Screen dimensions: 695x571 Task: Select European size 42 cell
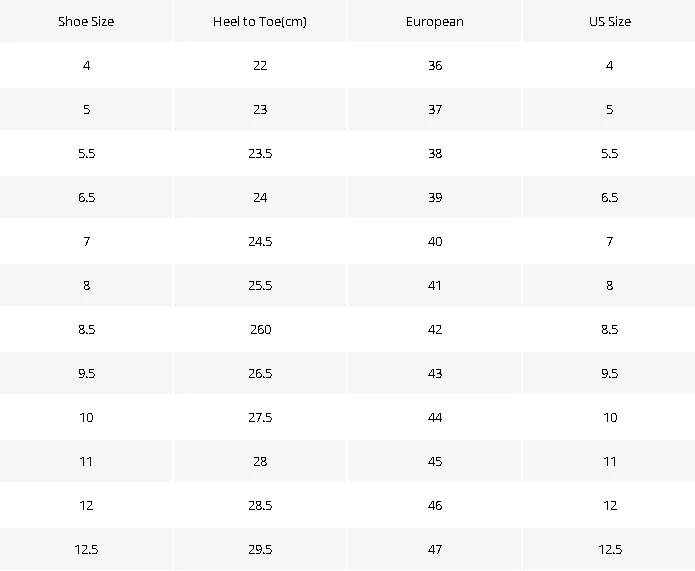435,329
